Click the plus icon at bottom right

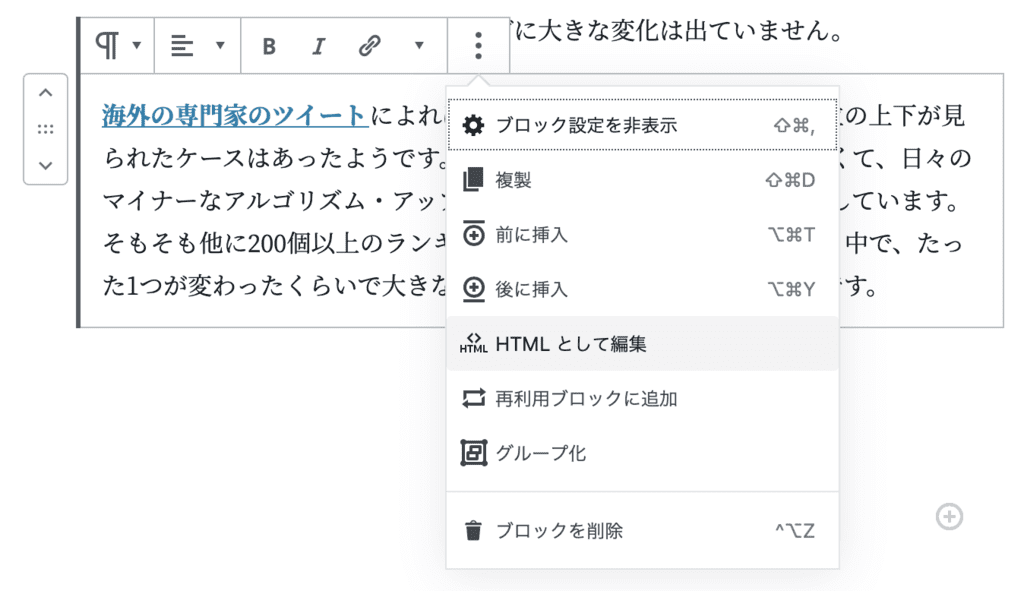(949, 516)
